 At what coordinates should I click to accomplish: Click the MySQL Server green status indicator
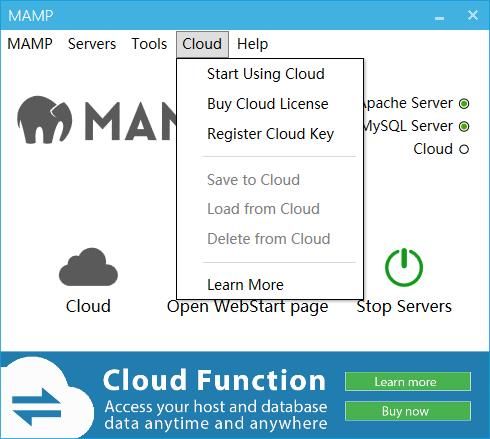[x=464, y=126]
